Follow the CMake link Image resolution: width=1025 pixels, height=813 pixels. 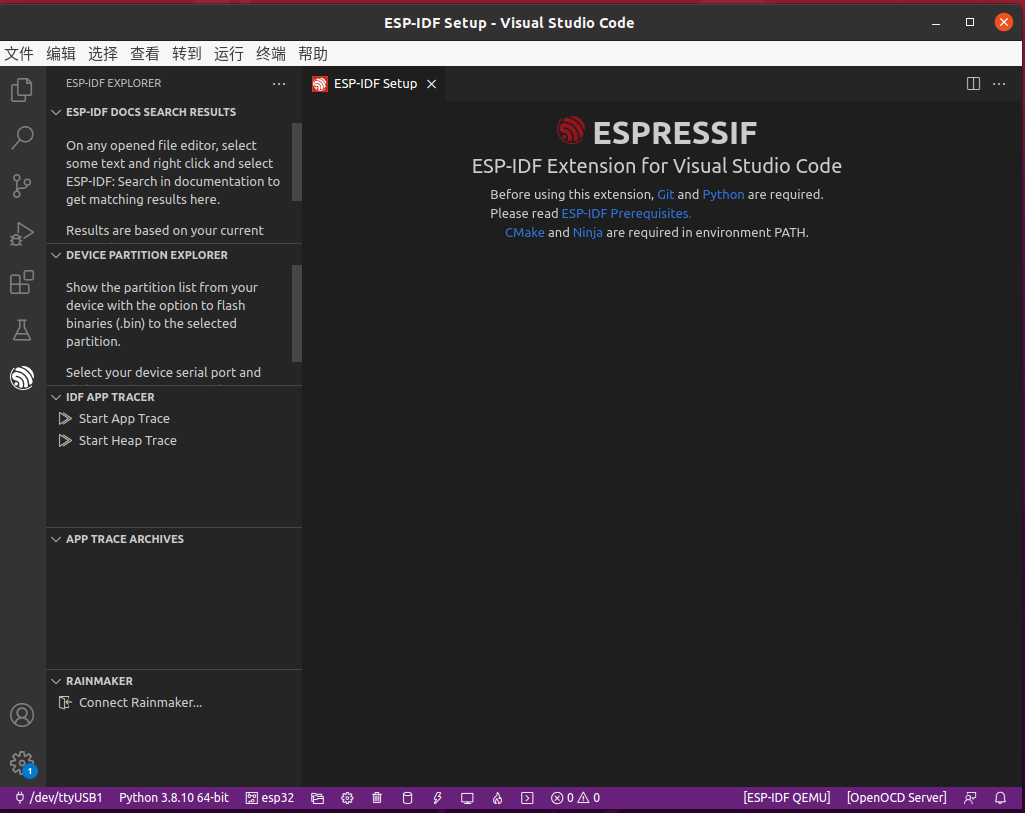[524, 233]
